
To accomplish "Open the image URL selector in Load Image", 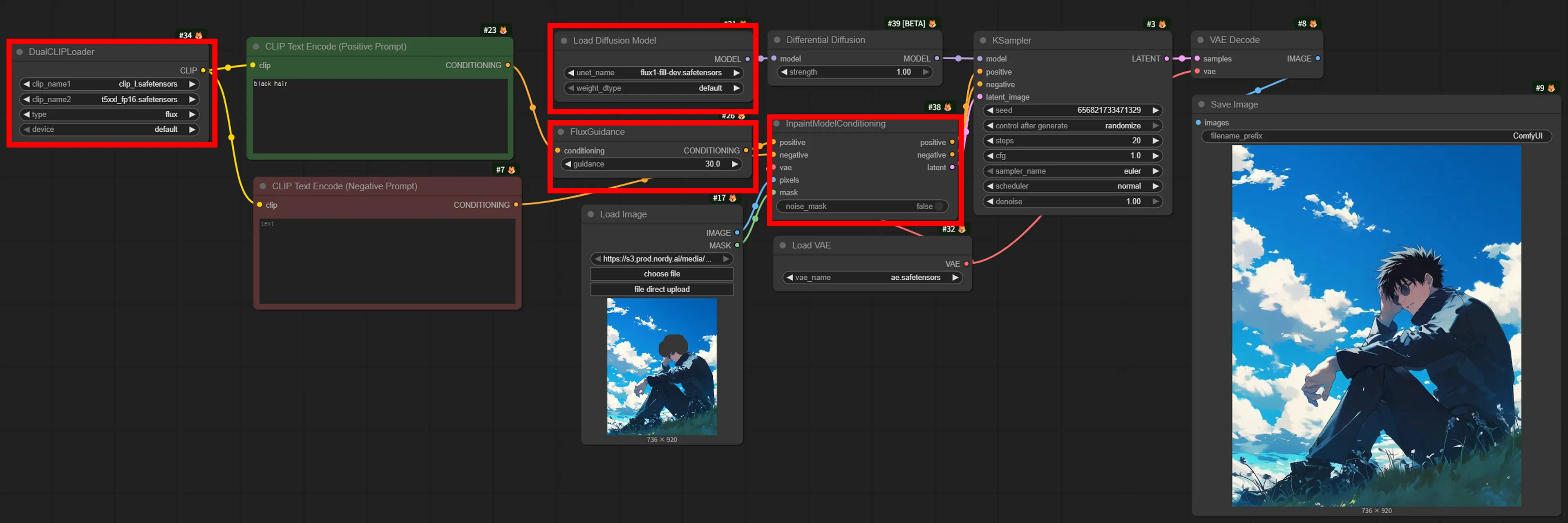I will click(x=662, y=259).
